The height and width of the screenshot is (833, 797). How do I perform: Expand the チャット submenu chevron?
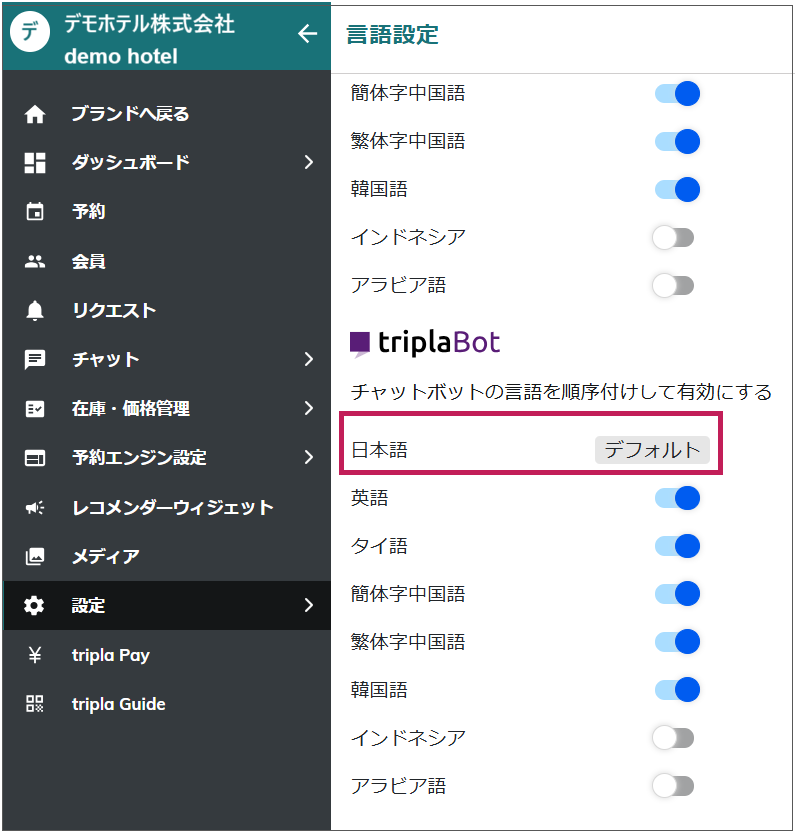click(309, 360)
